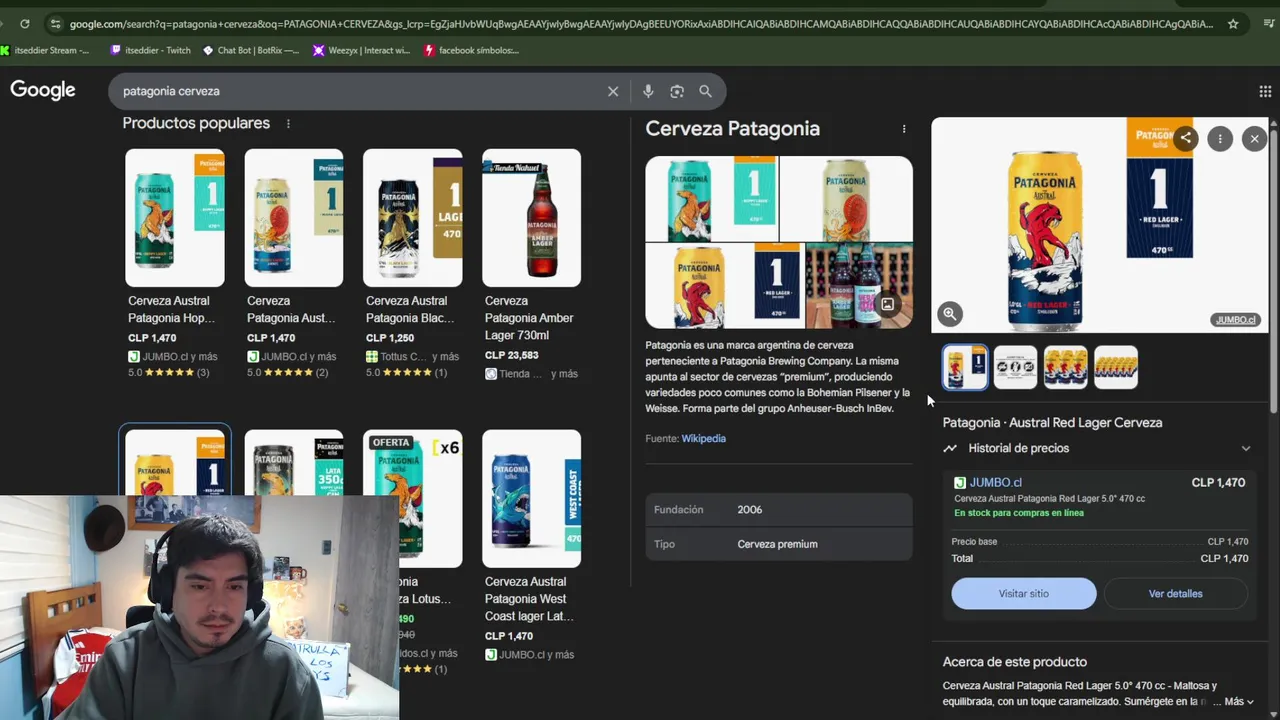1280x720 pixels.
Task: Select first product thumbnail with single can
Action: click(x=965, y=367)
